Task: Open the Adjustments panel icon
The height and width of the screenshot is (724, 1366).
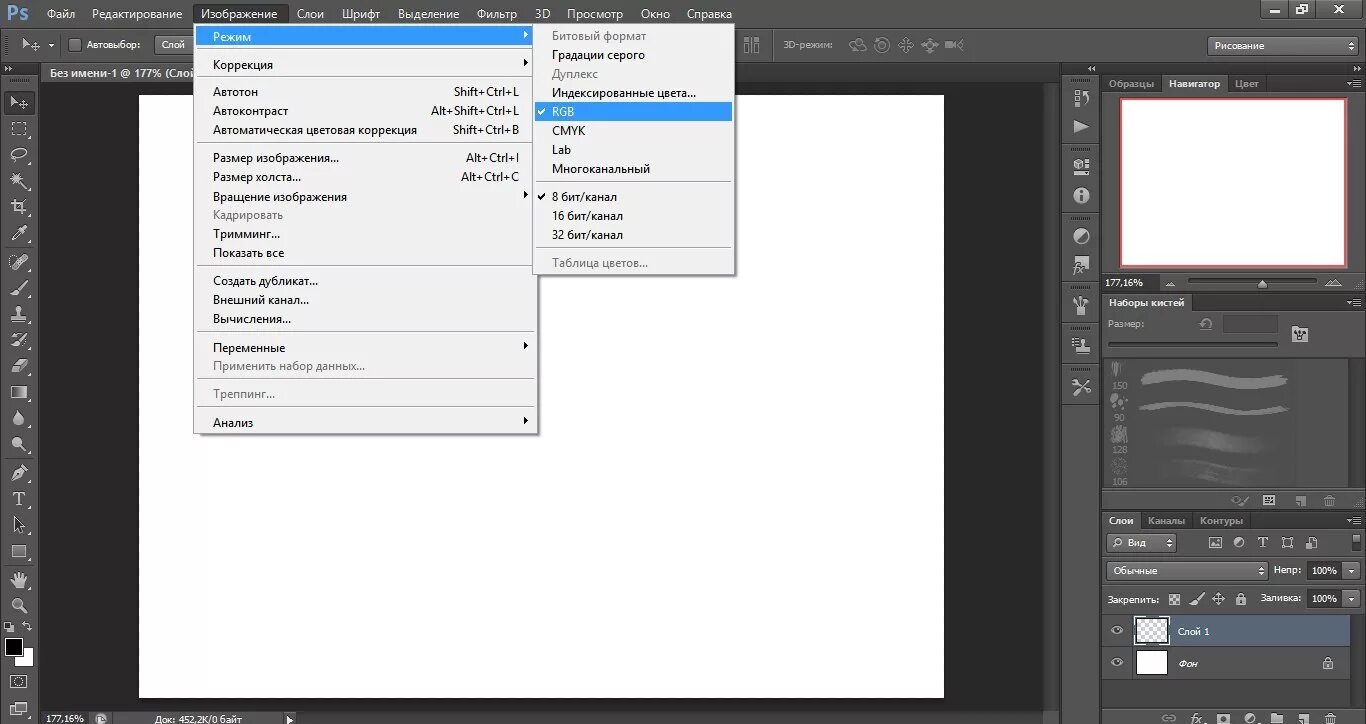Action: [1081, 237]
